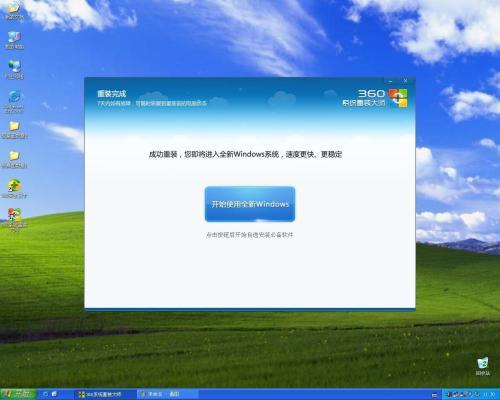Viewport: 500px width, 400px height.
Task: Click the second quick launch icon on the taskbar
Action: click(x=54, y=394)
